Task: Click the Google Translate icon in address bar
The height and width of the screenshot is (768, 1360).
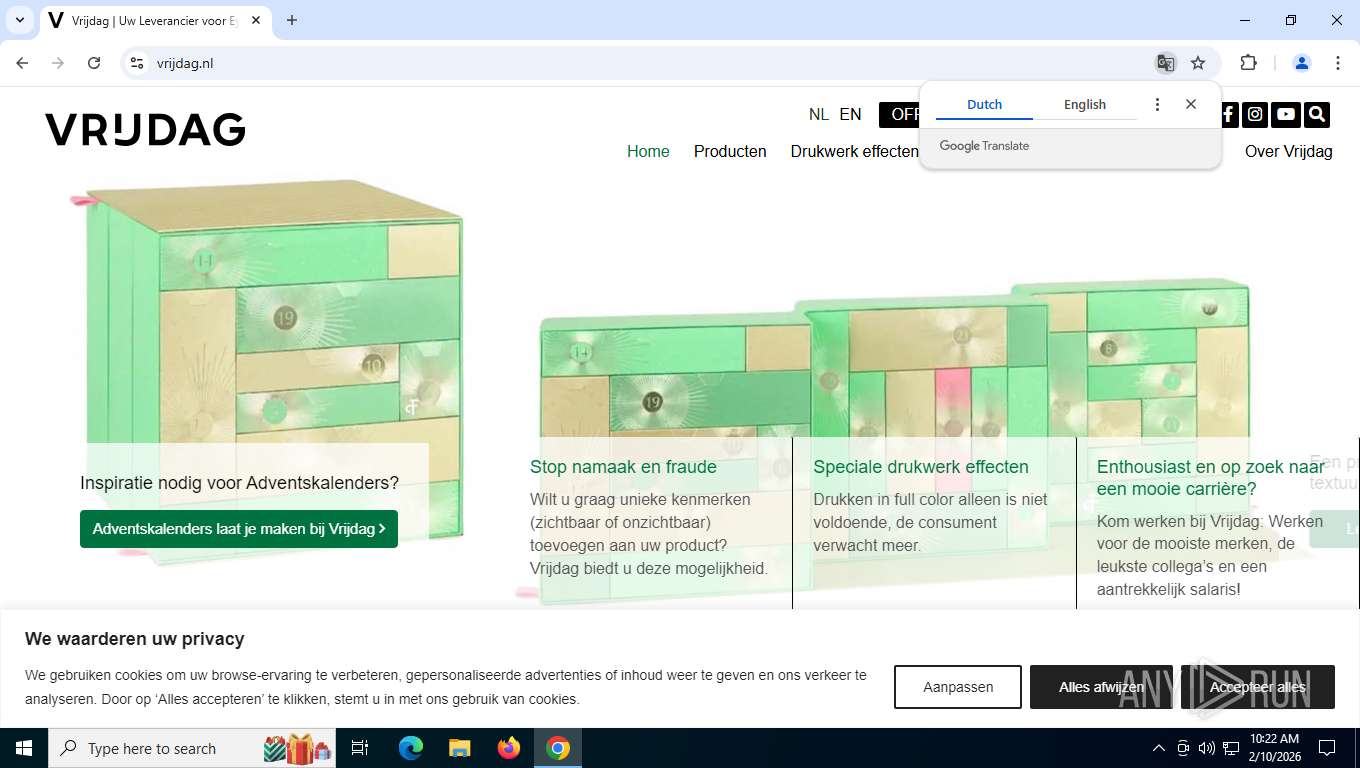Action: pos(1165,63)
